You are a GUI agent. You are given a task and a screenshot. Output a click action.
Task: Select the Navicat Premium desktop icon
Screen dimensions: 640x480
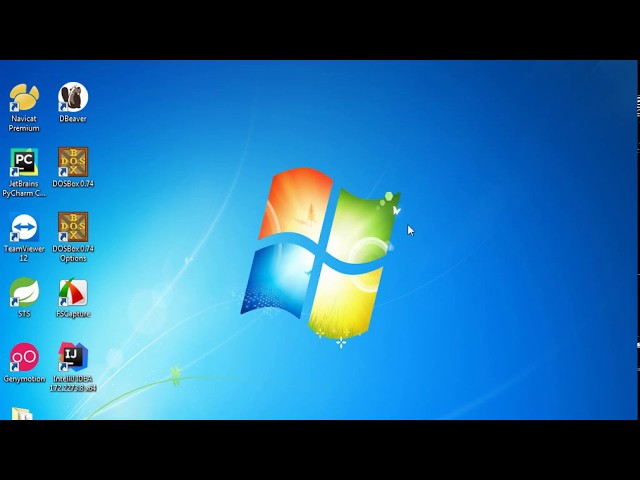coord(24,97)
